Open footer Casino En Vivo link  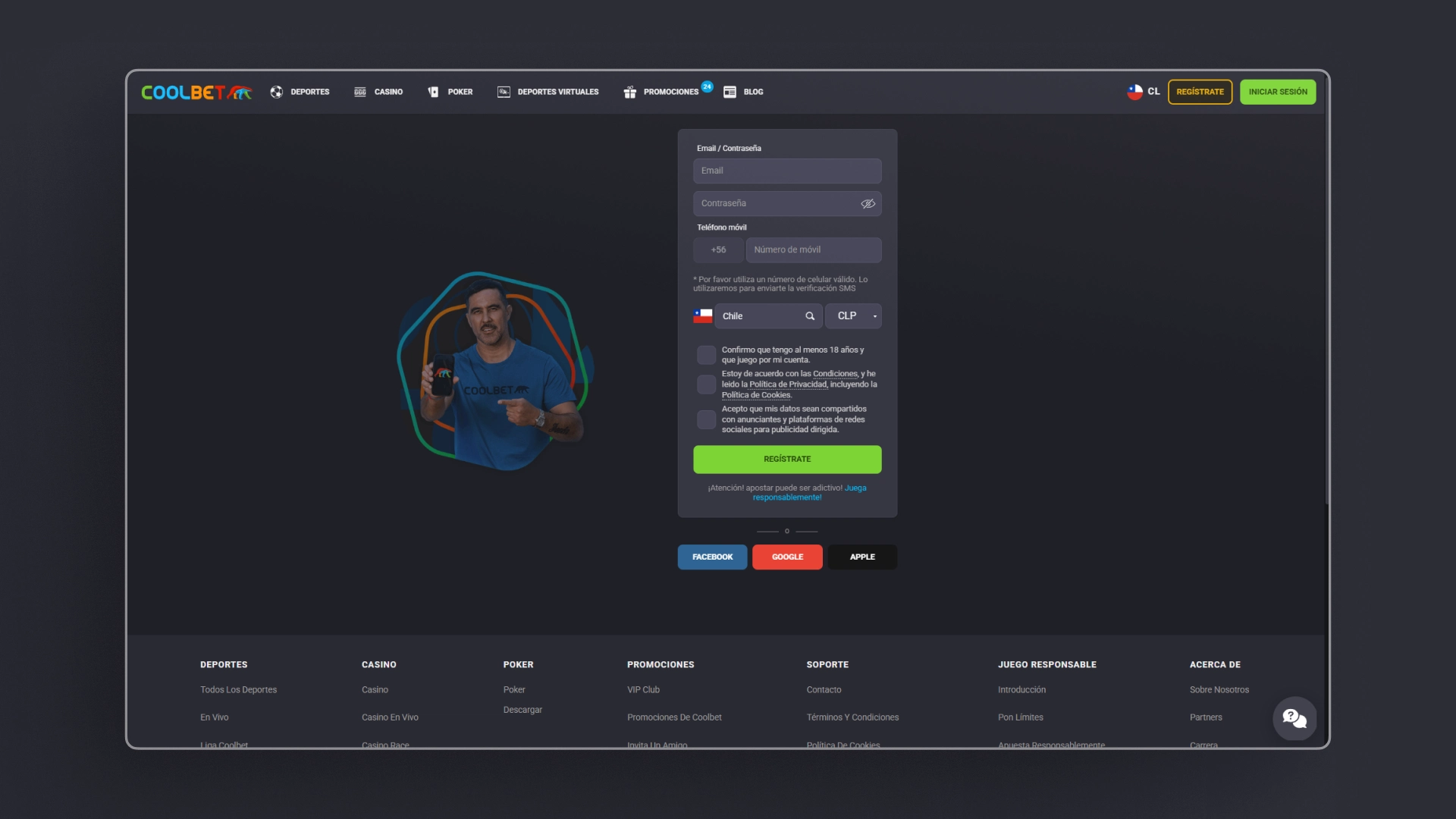390,717
